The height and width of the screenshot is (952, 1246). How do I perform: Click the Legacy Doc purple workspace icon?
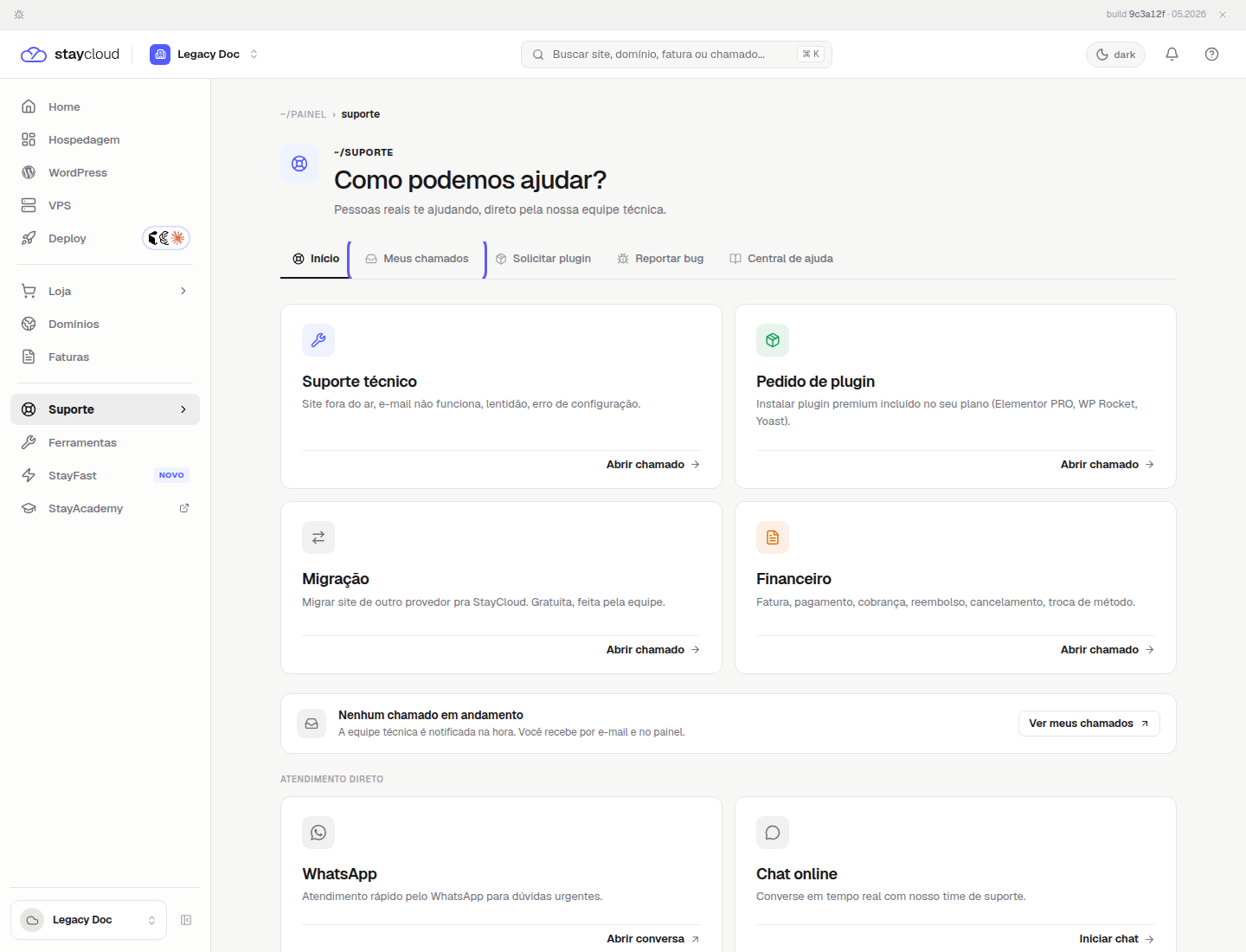pos(160,55)
